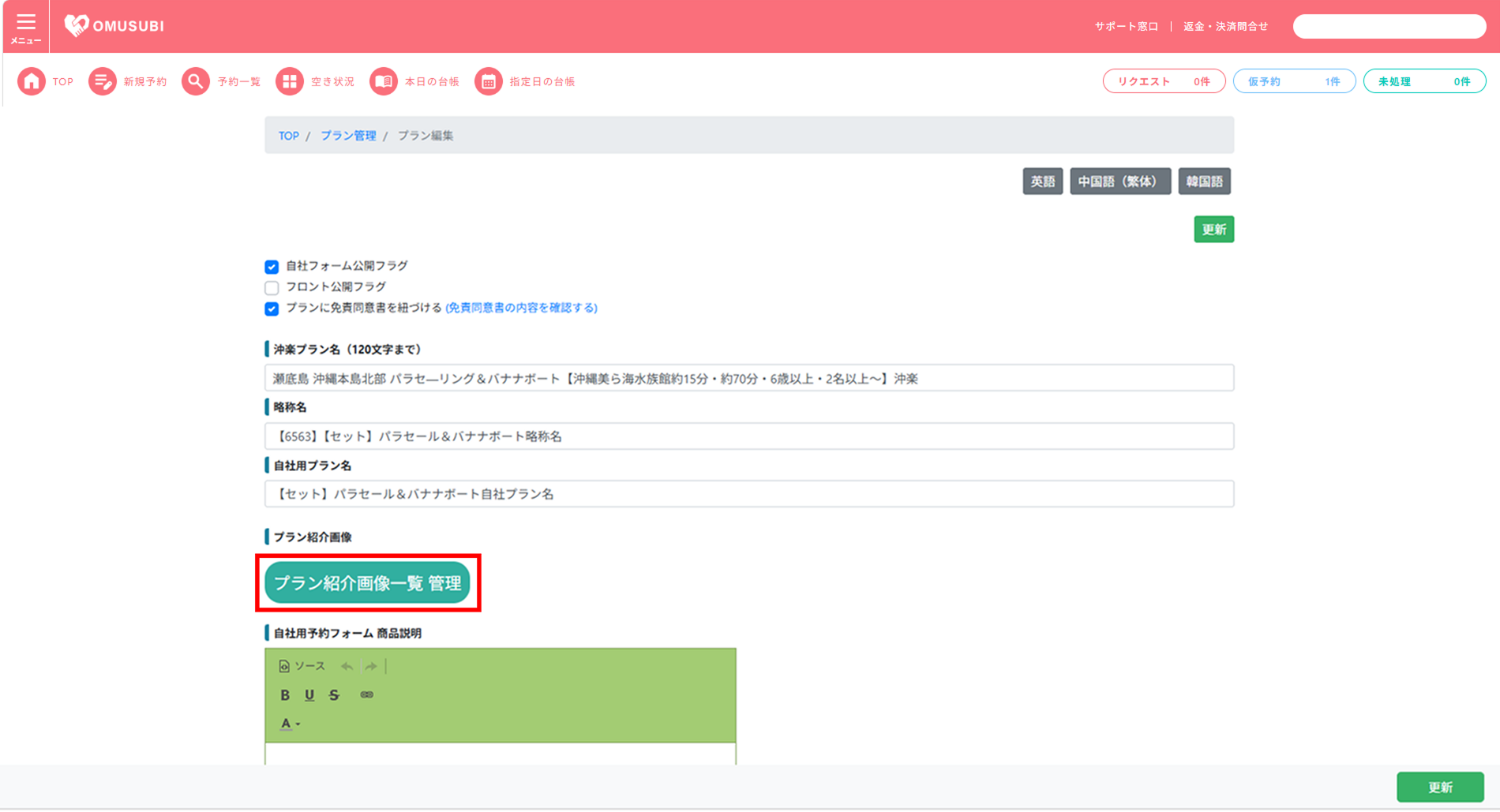Image resolution: width=1500 pixels, height=812 pixels.
Task: Open 本日の台帳 book icon
Action: [383, 81]
